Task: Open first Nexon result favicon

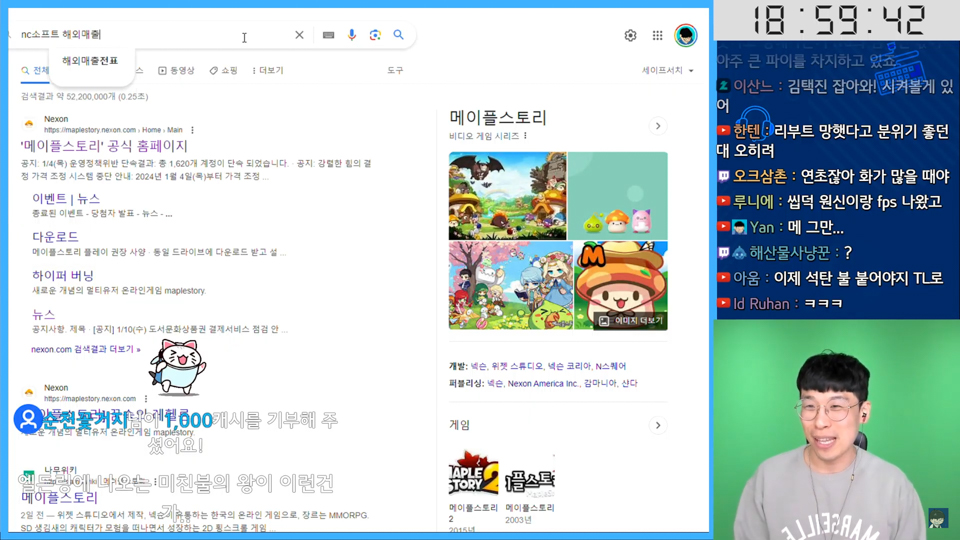Action: click(x=29, y=124)
